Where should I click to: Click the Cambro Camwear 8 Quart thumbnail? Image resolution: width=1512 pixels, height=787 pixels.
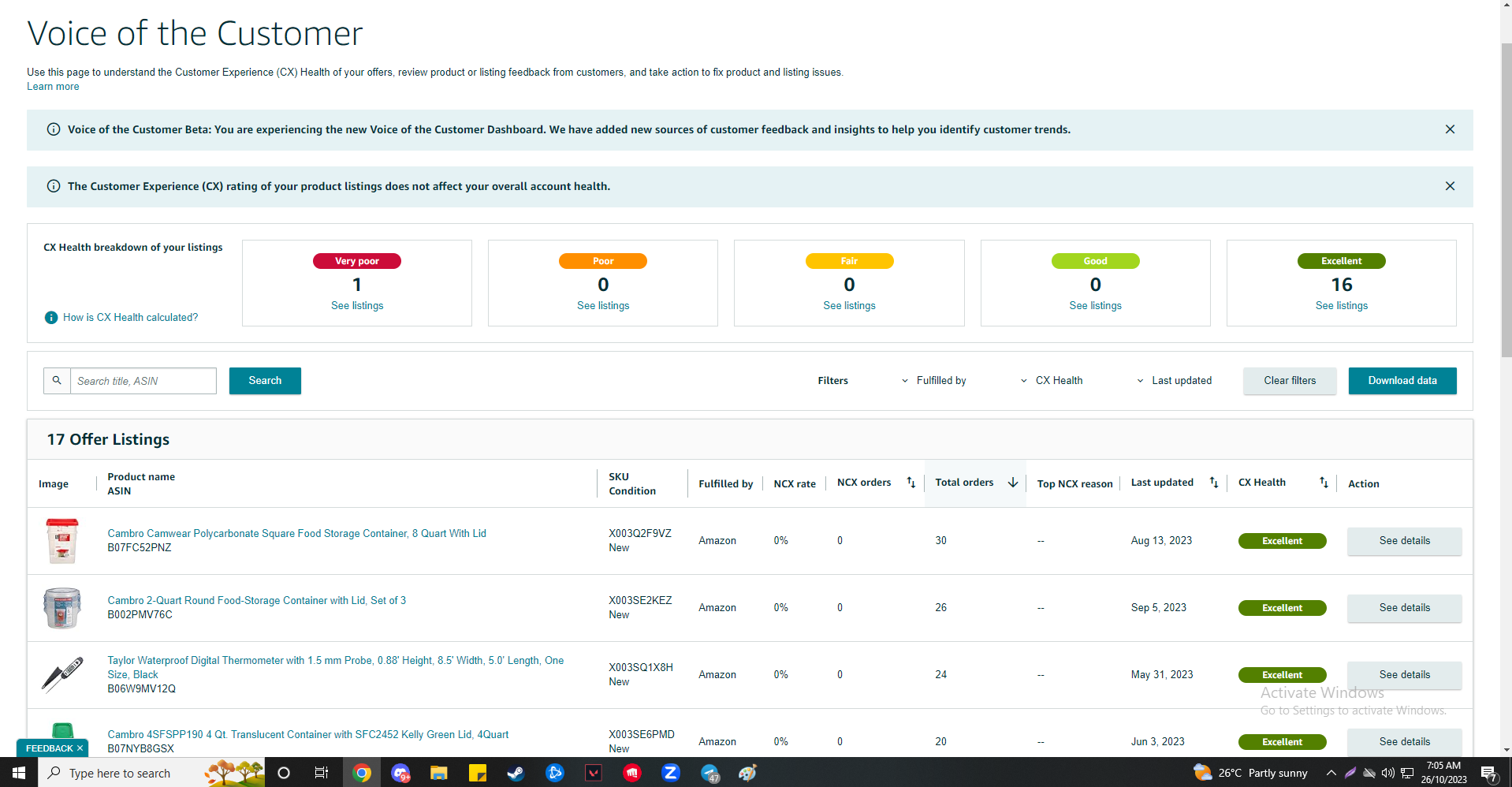pos(62,541)
